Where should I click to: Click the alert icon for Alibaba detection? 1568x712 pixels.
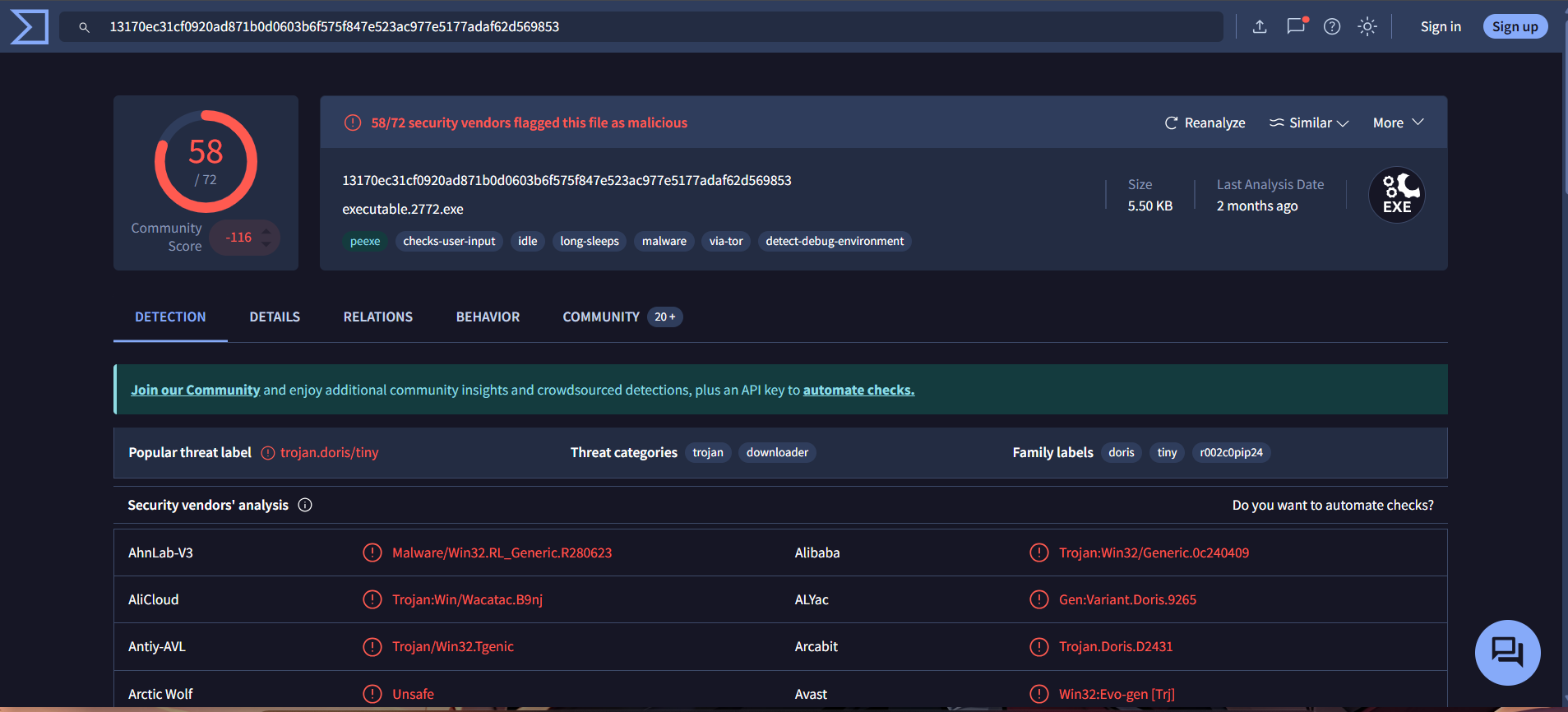1039,552
